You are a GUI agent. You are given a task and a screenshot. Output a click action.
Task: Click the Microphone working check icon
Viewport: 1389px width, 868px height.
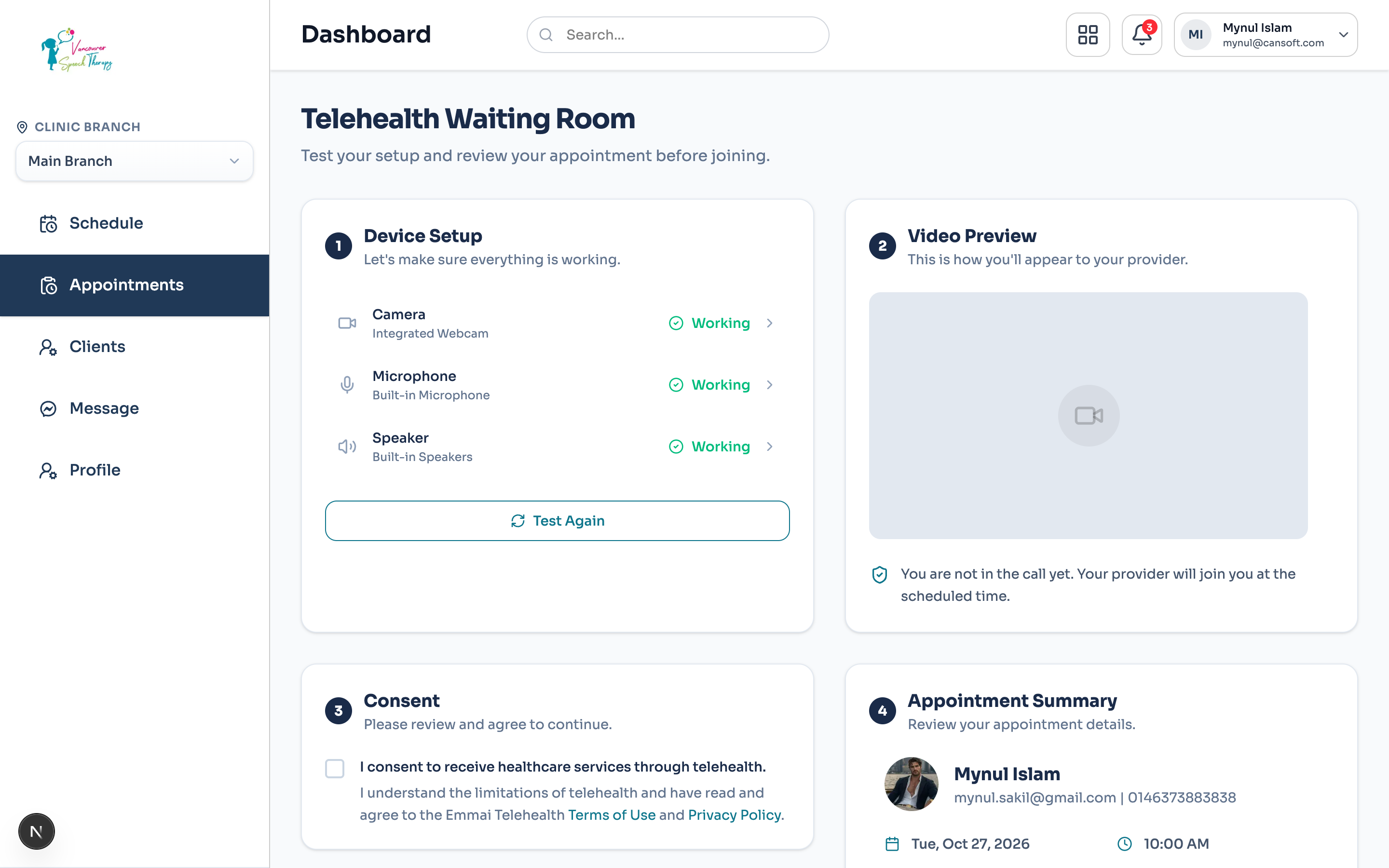coord(676,385)
